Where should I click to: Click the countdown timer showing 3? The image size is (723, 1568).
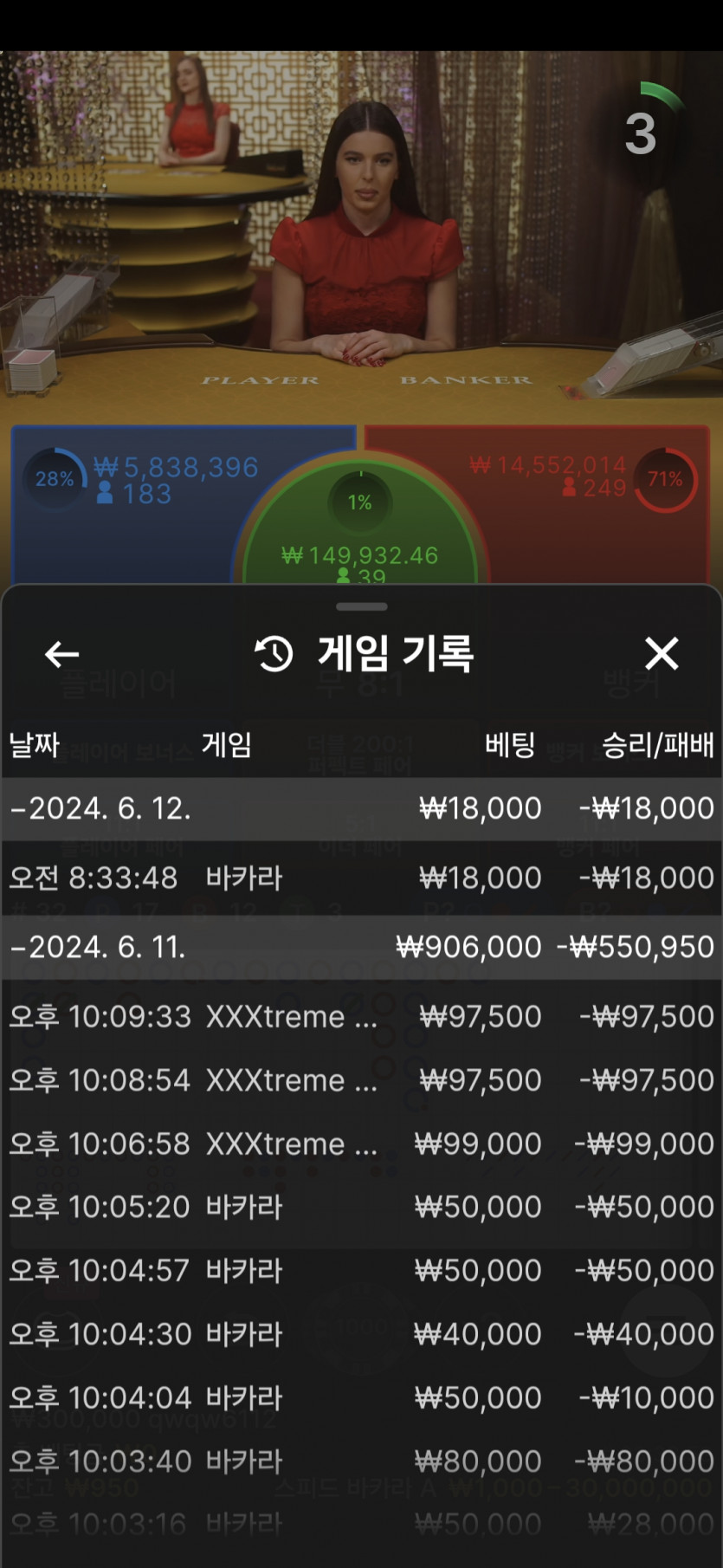[x=641, y=134]
